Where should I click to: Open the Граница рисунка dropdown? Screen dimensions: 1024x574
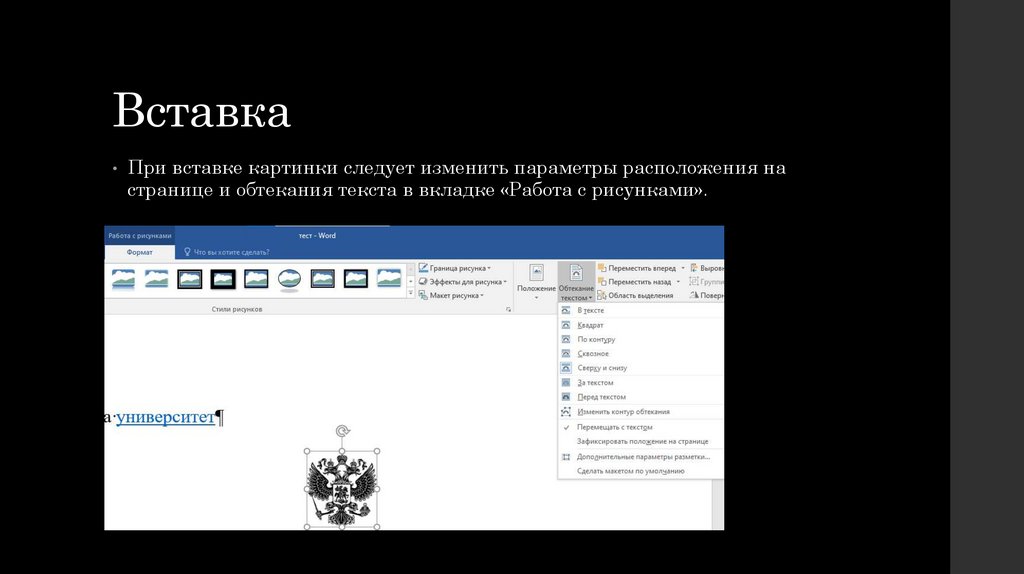pos(455,268)
